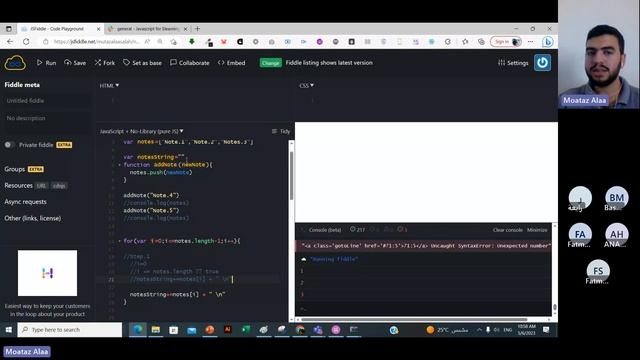640x360 pixels.
Task: Click participant BM avatar
Action: 617,198
